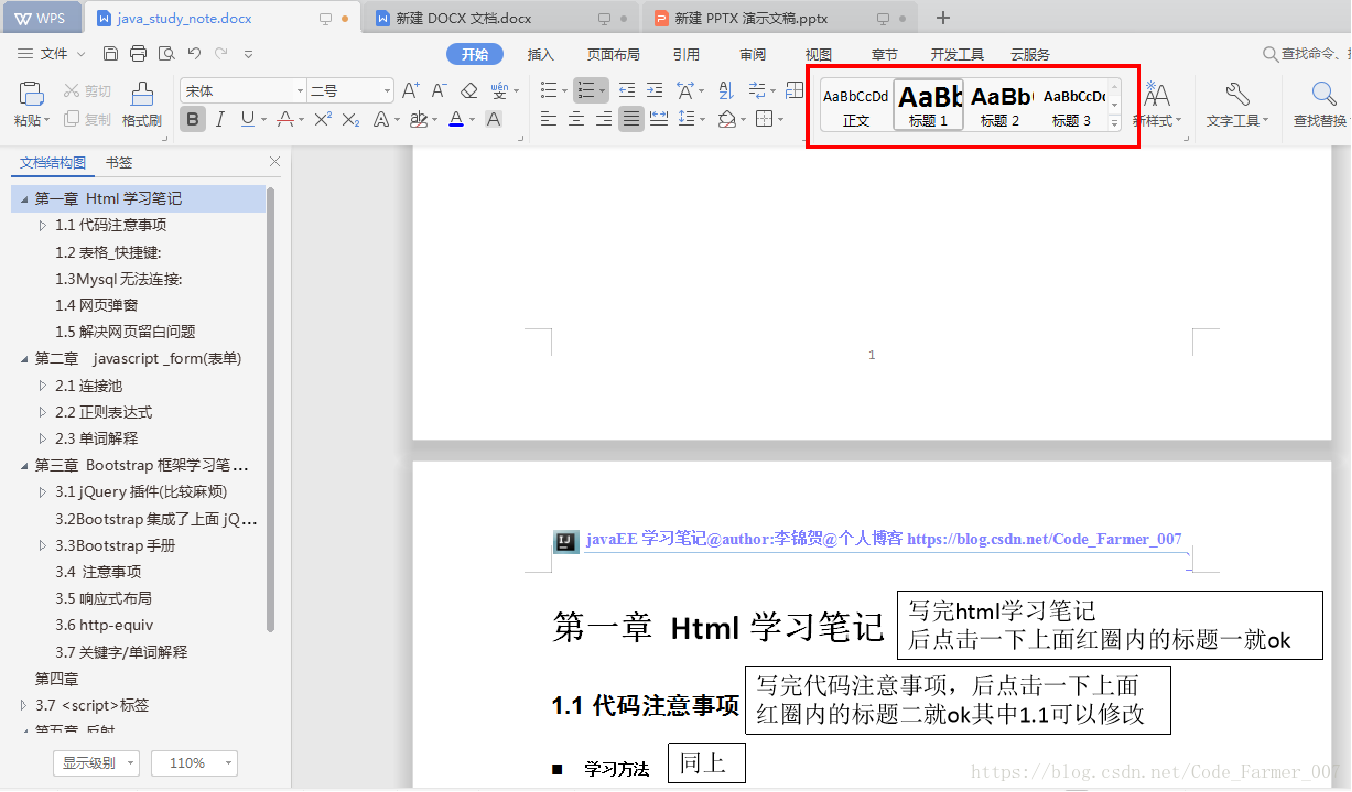
Task: Apply the 标题 2 style
Action: [x=1001, y=105]
